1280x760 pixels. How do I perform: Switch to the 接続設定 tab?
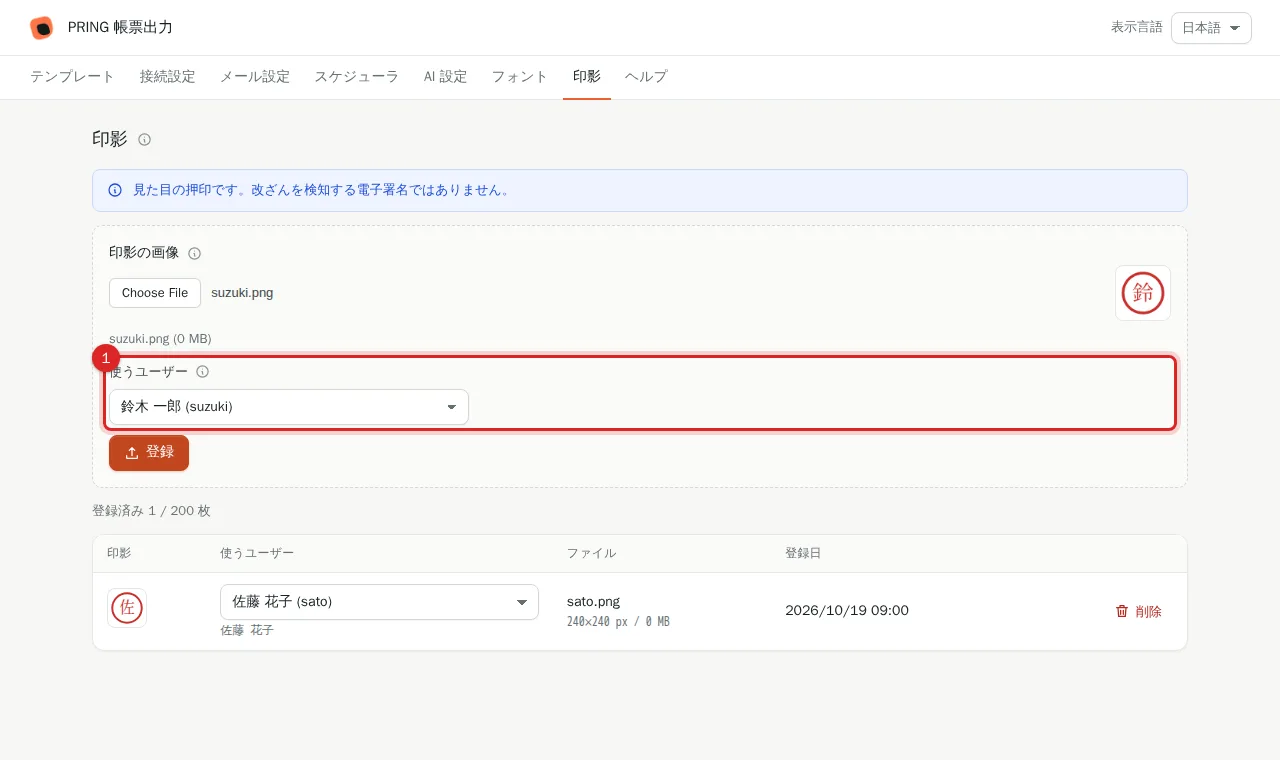(x=167, y=77)
